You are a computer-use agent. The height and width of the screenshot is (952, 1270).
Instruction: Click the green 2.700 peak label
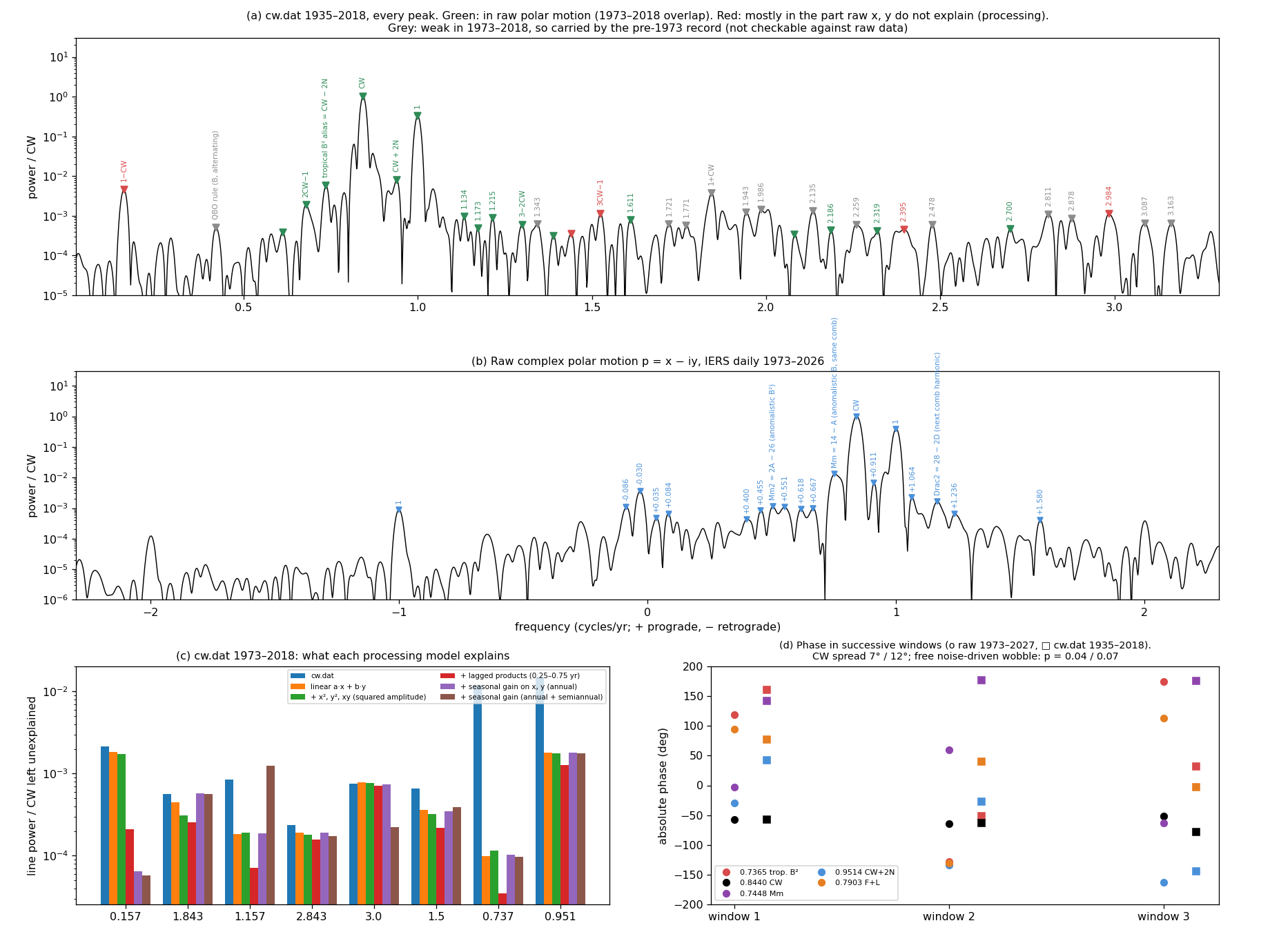click(1010, 211)
